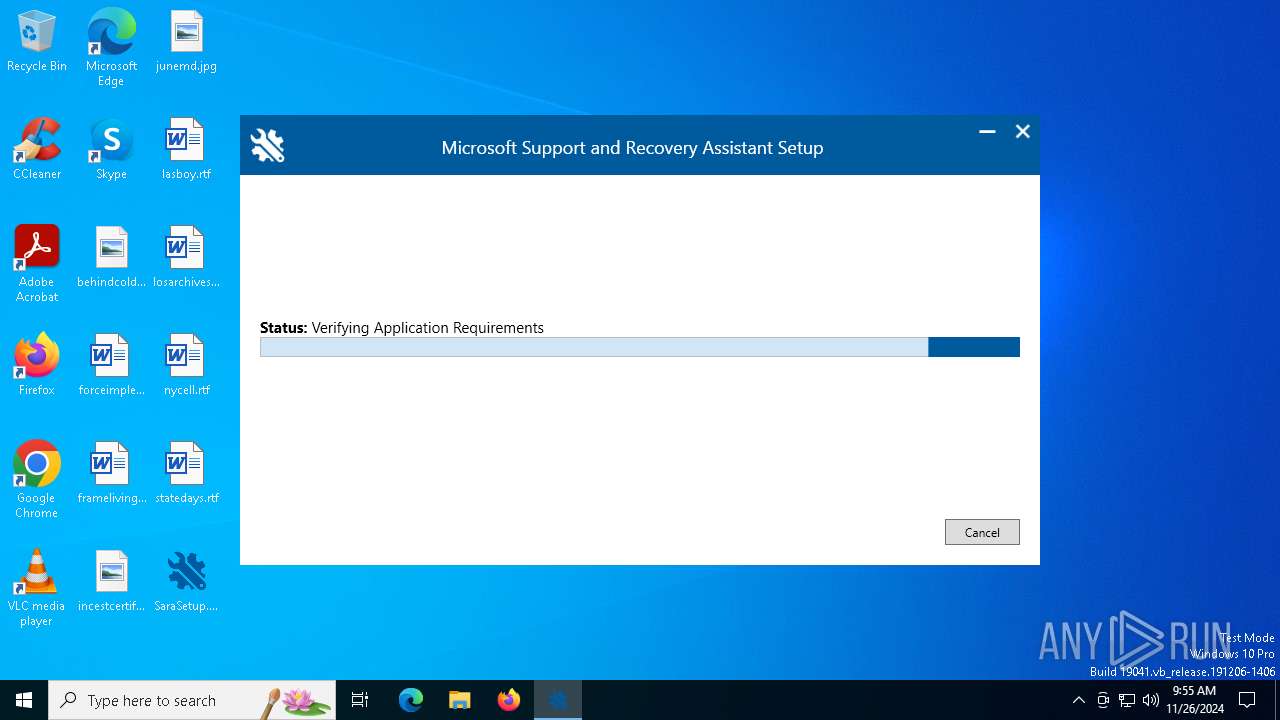Cancel the Support and Recovery Assistant setup
The width and height of the screenshot is (1280, 720).
(982, 532)
